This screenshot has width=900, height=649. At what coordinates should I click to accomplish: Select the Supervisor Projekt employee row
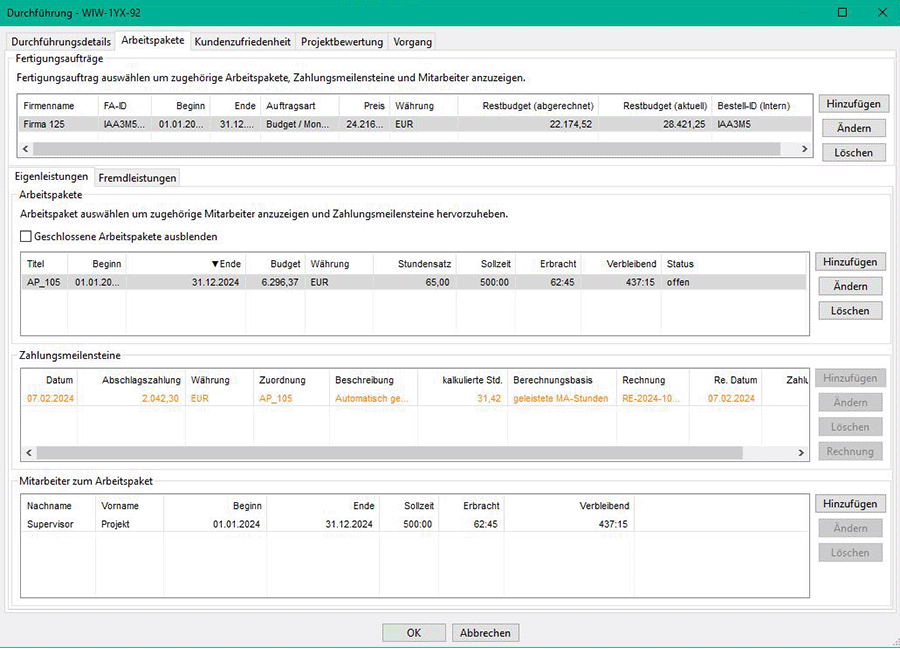pyautogui.click(x=300, y=524)
